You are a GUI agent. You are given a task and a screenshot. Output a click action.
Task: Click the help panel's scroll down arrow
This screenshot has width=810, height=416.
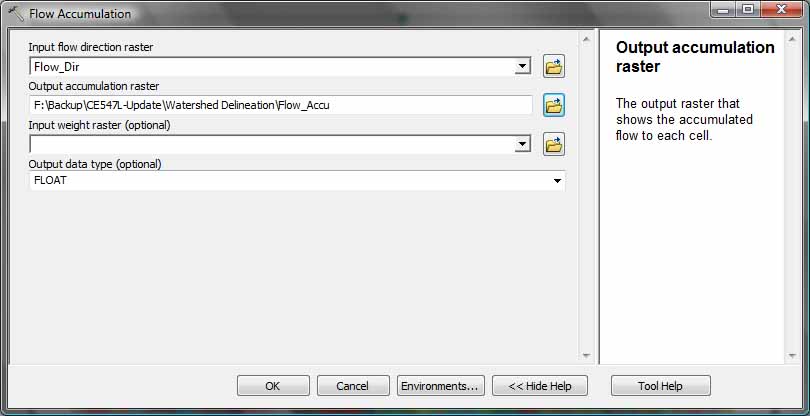(x=791, y=356)
